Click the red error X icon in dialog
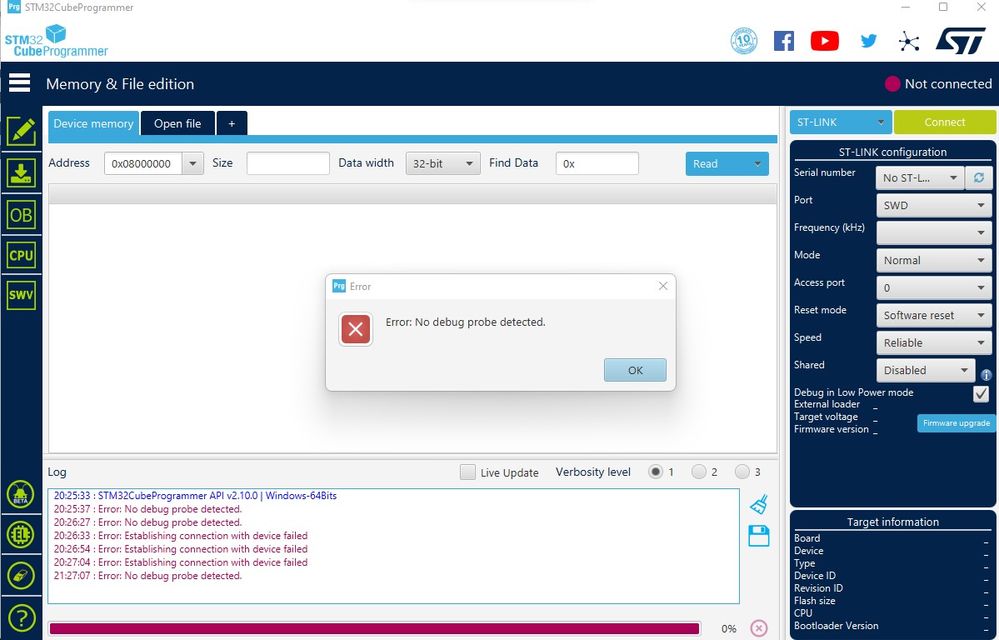Screen dimensions: 999x640 (x=356, y=329)
